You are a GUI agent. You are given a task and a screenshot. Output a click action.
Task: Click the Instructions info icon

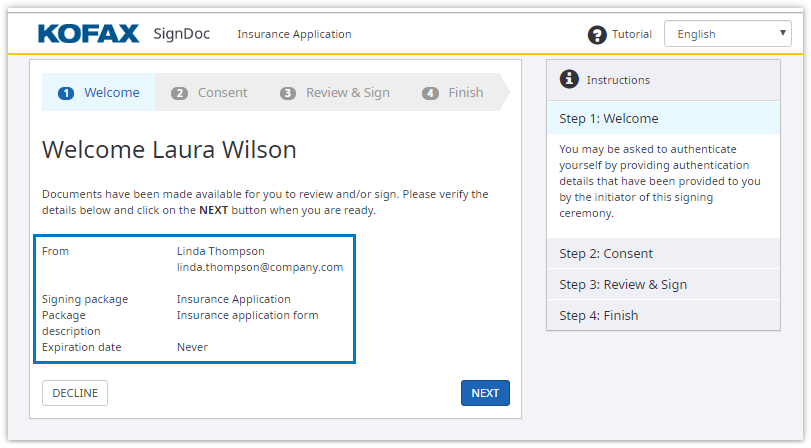click(x=569, y=79)
